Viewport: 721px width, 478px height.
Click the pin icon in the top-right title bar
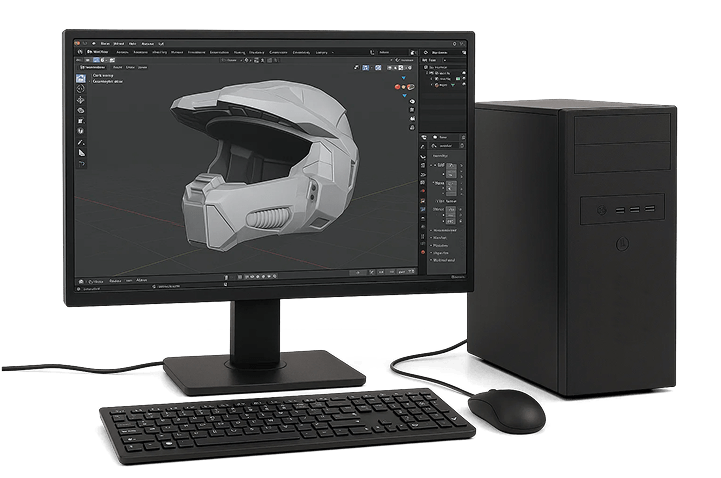pyautogui.click(x=454, y=44)
